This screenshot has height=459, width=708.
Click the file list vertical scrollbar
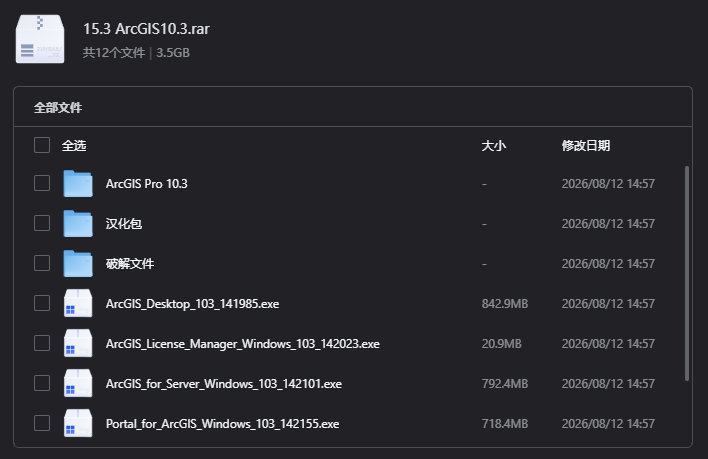click(687, 274)
